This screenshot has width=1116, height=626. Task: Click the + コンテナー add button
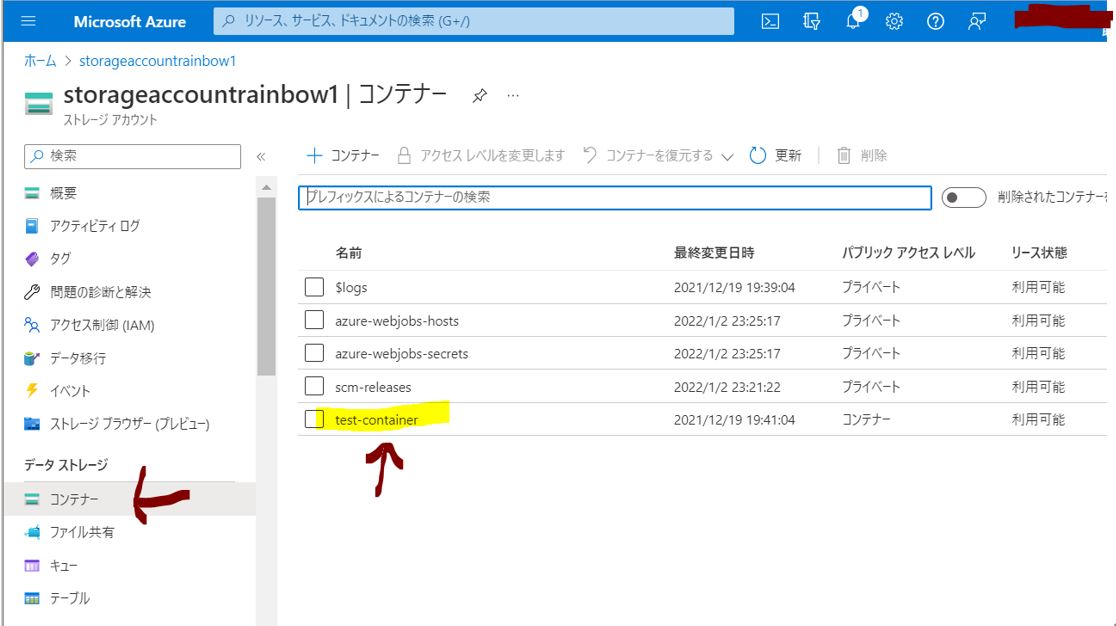tap(343, 155)
